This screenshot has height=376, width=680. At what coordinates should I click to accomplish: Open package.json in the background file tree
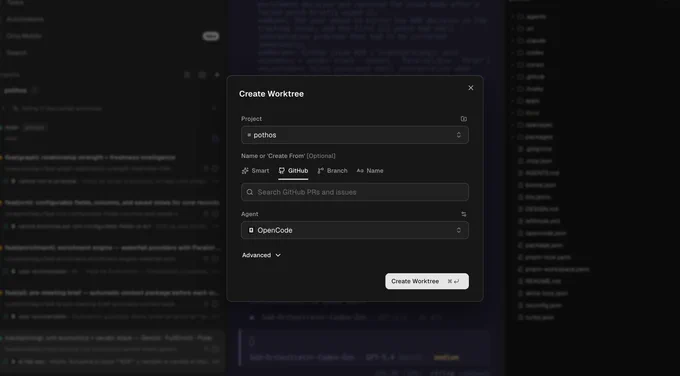click(544, 245)
